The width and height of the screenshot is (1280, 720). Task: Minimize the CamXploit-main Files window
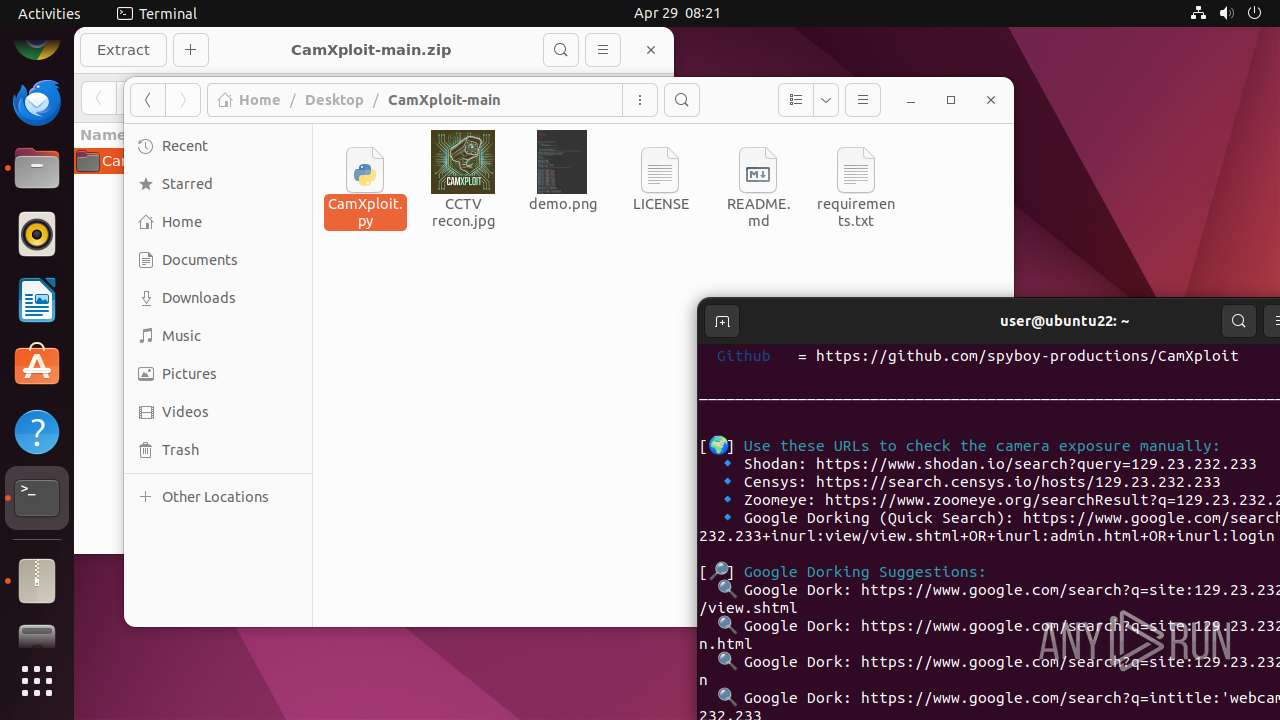(x=911, y=100)
